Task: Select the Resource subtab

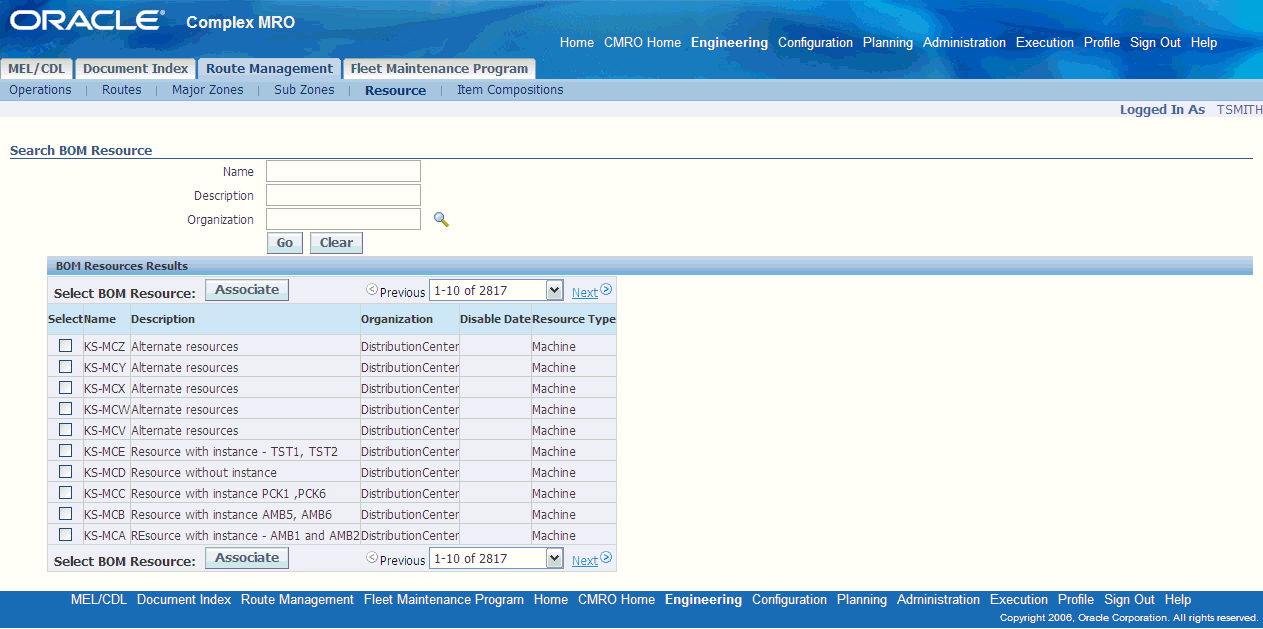Action: [x=395, y=90]
